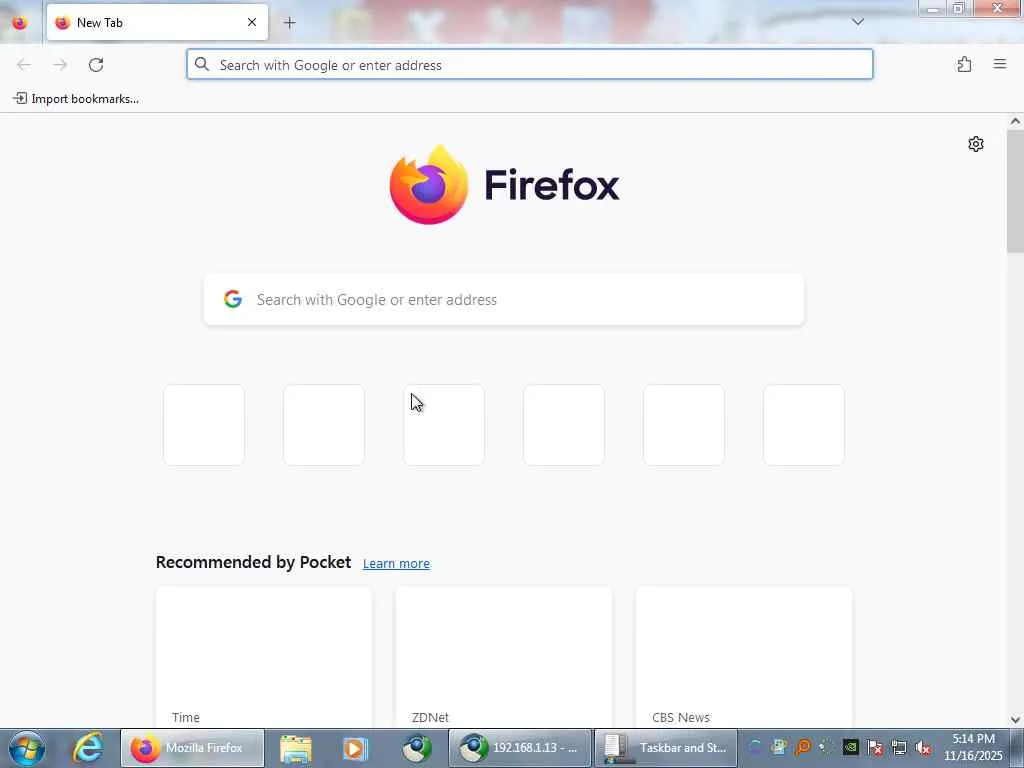This screenshot has height=768, width=1024.
Task: Open Action Center flag tray icon
Action: (x=875, y=747)
